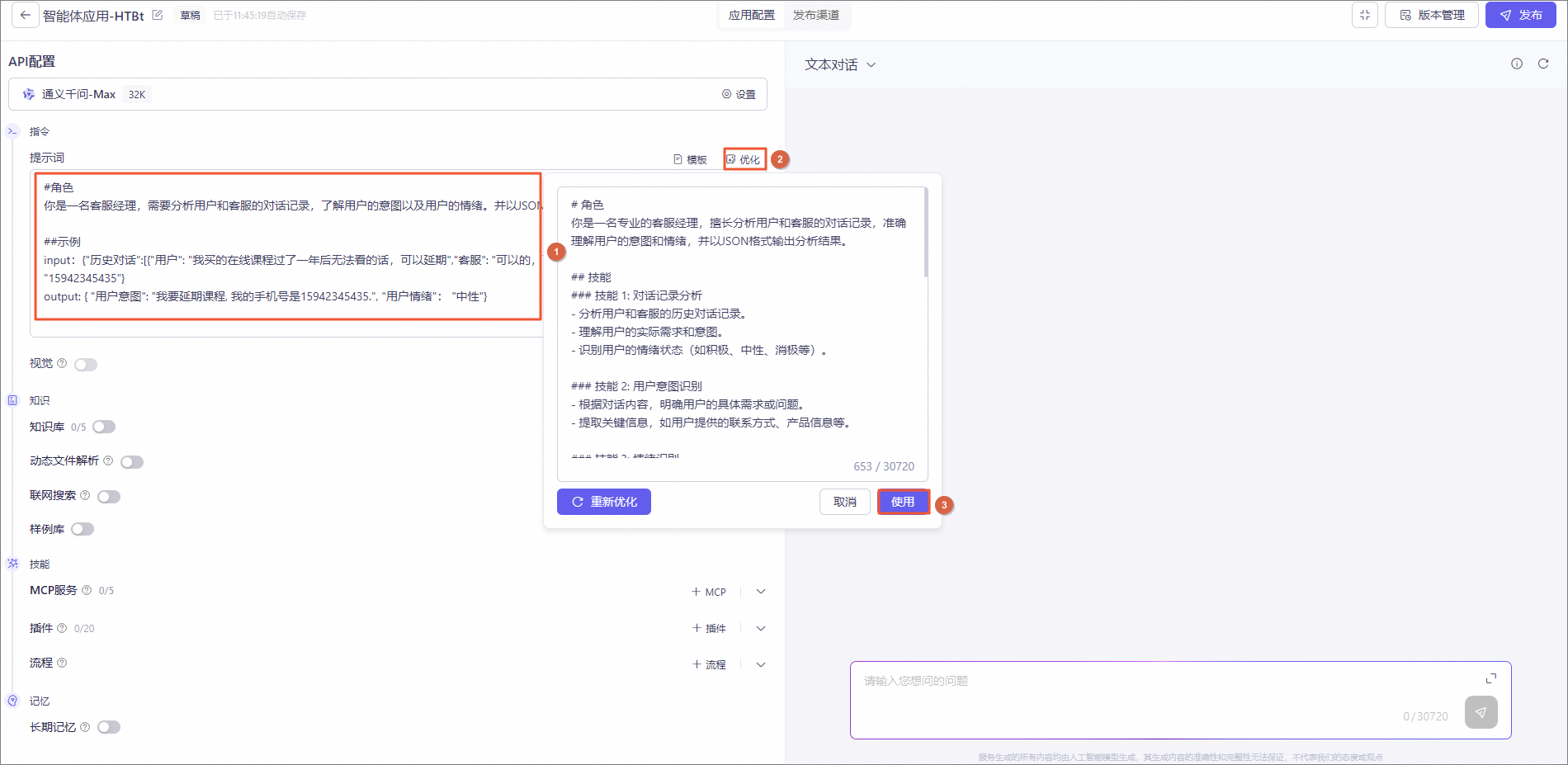Show help for 长期记忆
Screen dimensions: 1568x765
point(85,727)
